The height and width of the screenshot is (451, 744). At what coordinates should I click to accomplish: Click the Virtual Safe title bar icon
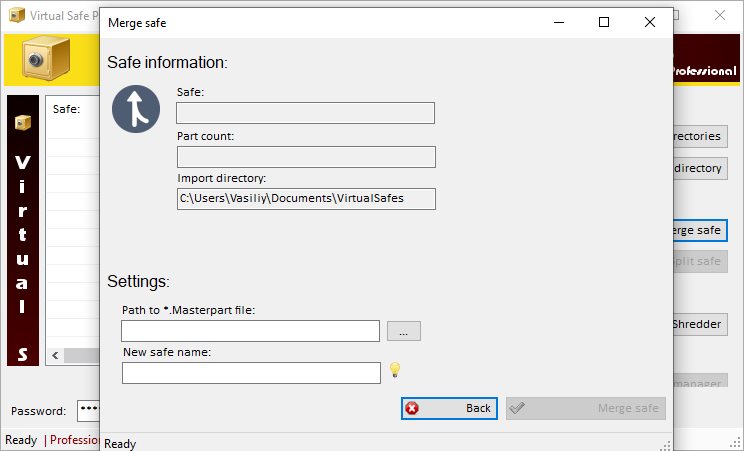click(15, 17)
